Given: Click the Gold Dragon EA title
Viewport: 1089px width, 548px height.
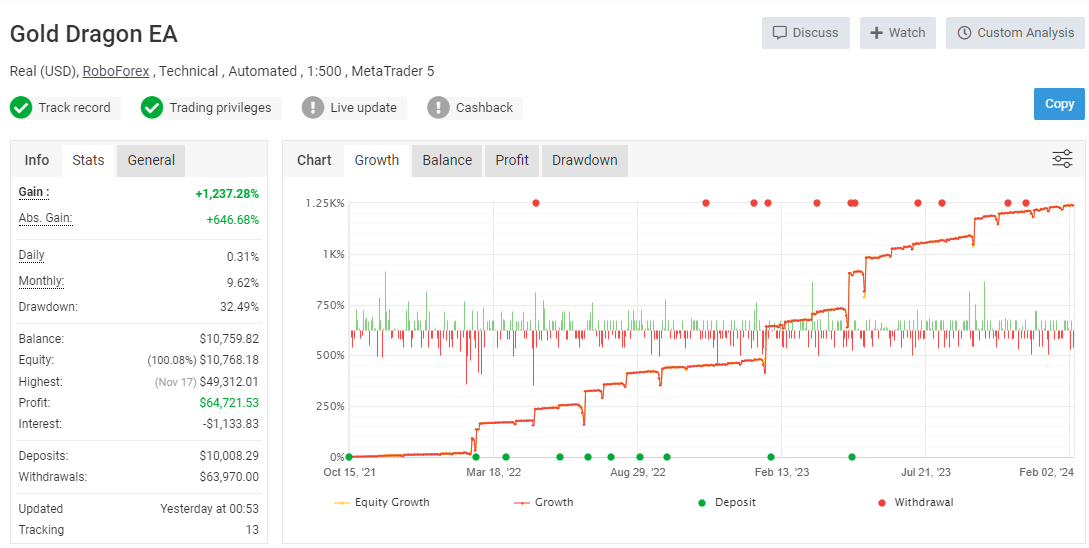Looking at the screenshot, I should point(94,34).
